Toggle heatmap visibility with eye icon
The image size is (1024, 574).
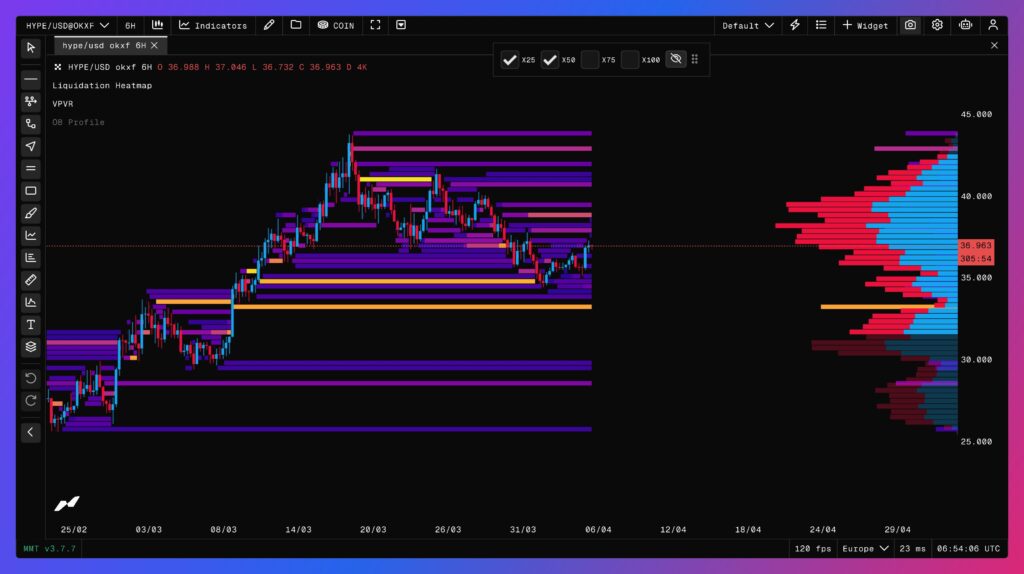pyautogui.click(x=675, y=60)
